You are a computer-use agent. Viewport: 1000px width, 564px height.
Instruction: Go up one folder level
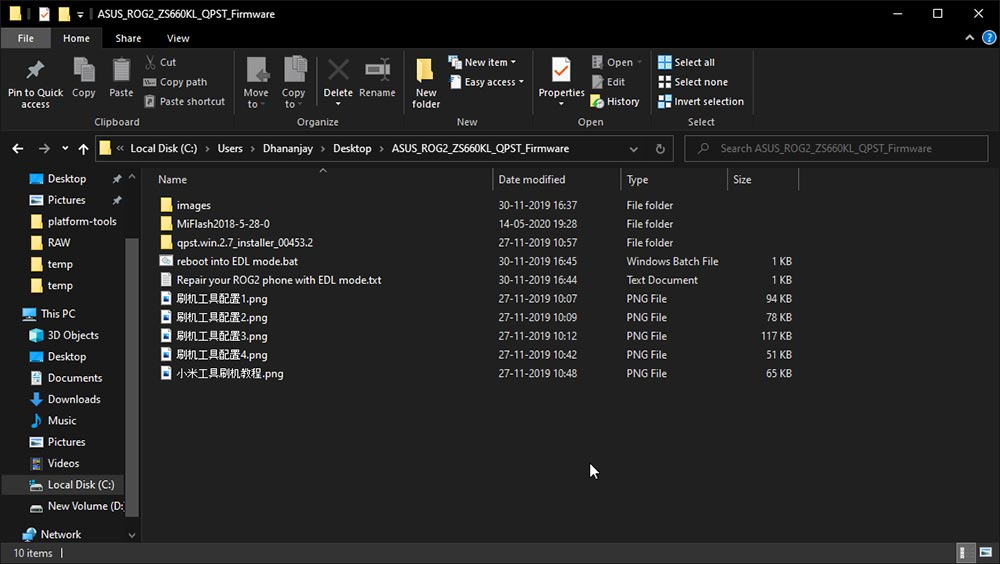tap(83, 149)
